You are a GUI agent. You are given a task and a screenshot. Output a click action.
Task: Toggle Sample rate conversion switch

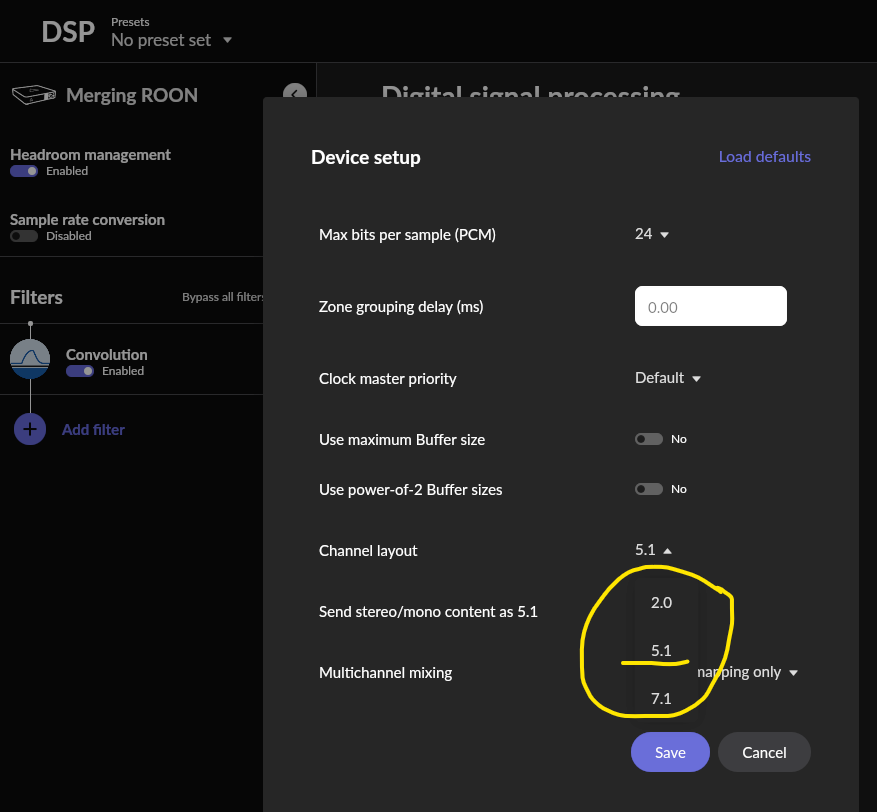24,236
